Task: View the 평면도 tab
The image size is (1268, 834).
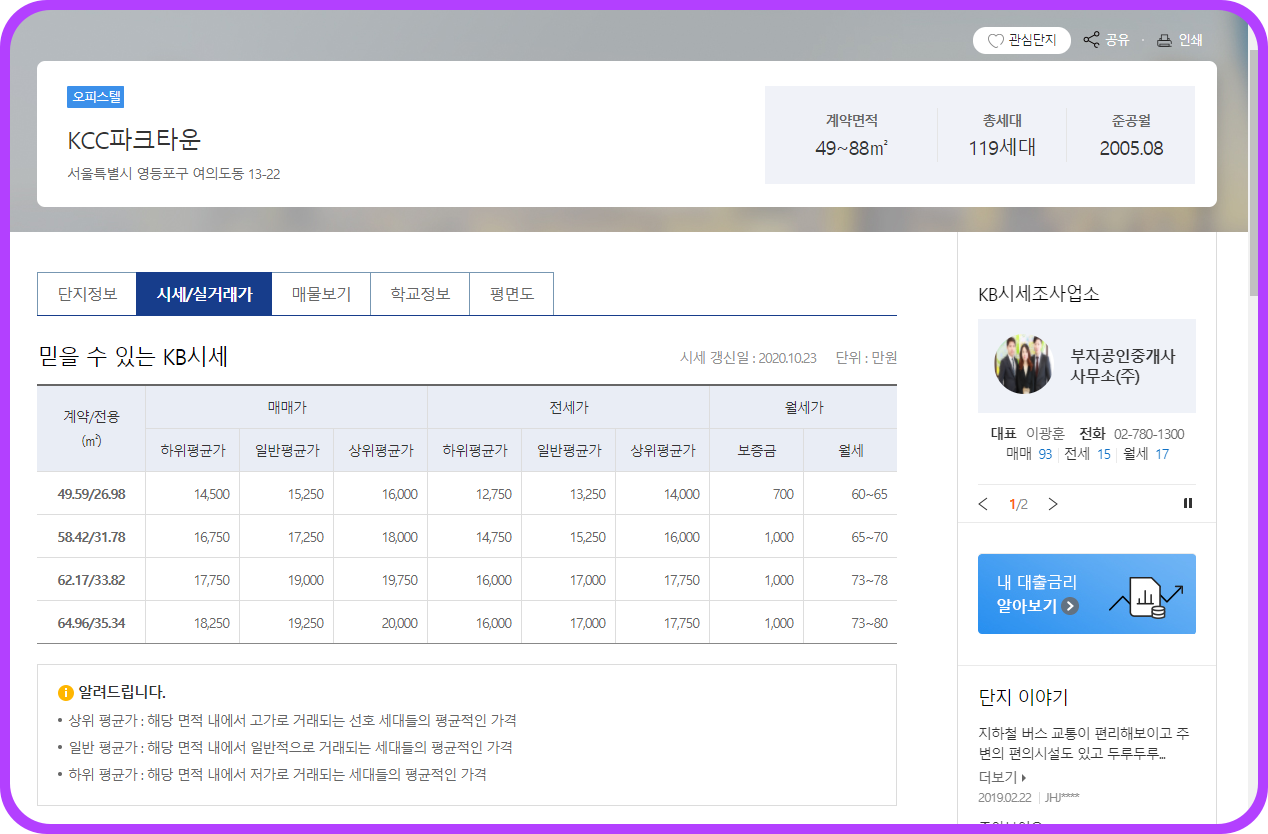Action: pos(511,294)
